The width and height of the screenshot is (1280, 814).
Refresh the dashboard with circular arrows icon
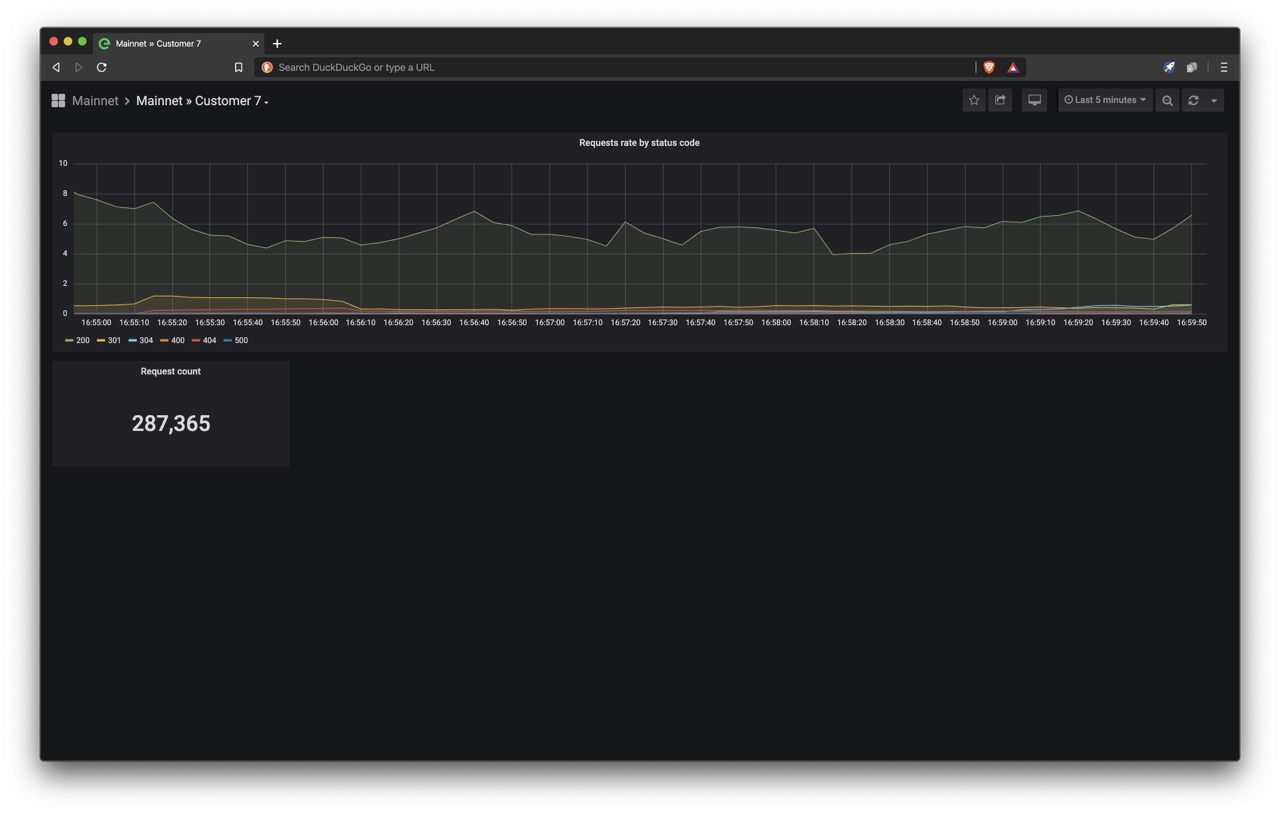(x=1193, y=100)
